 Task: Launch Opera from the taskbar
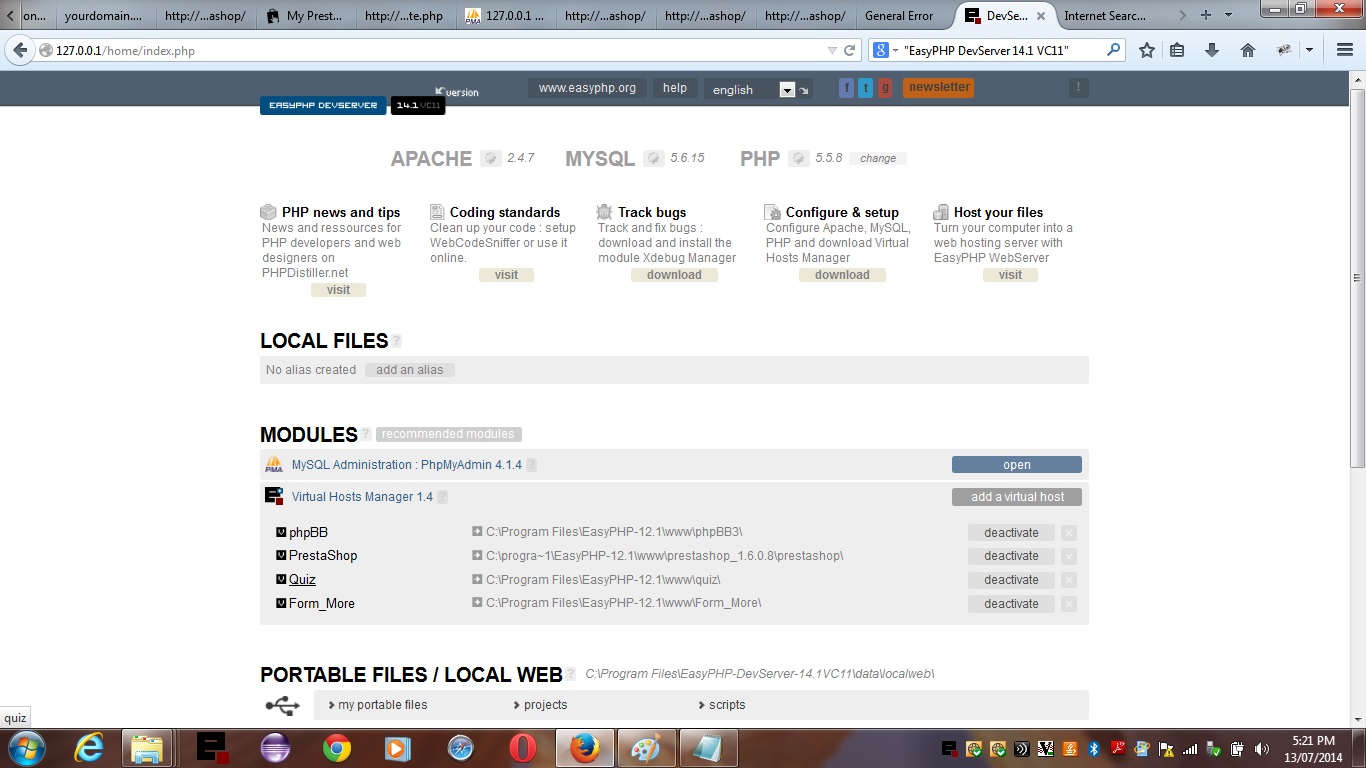point(522,748)
